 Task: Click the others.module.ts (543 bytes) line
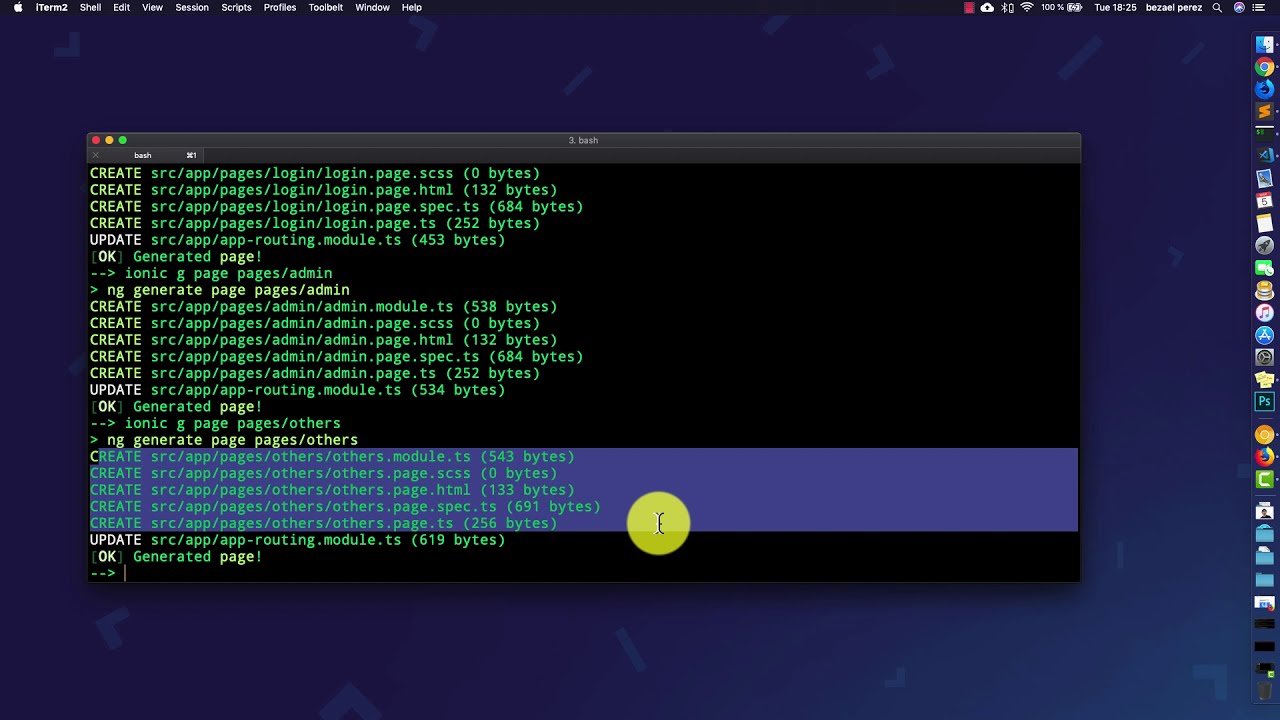click(x=332, y=457)
